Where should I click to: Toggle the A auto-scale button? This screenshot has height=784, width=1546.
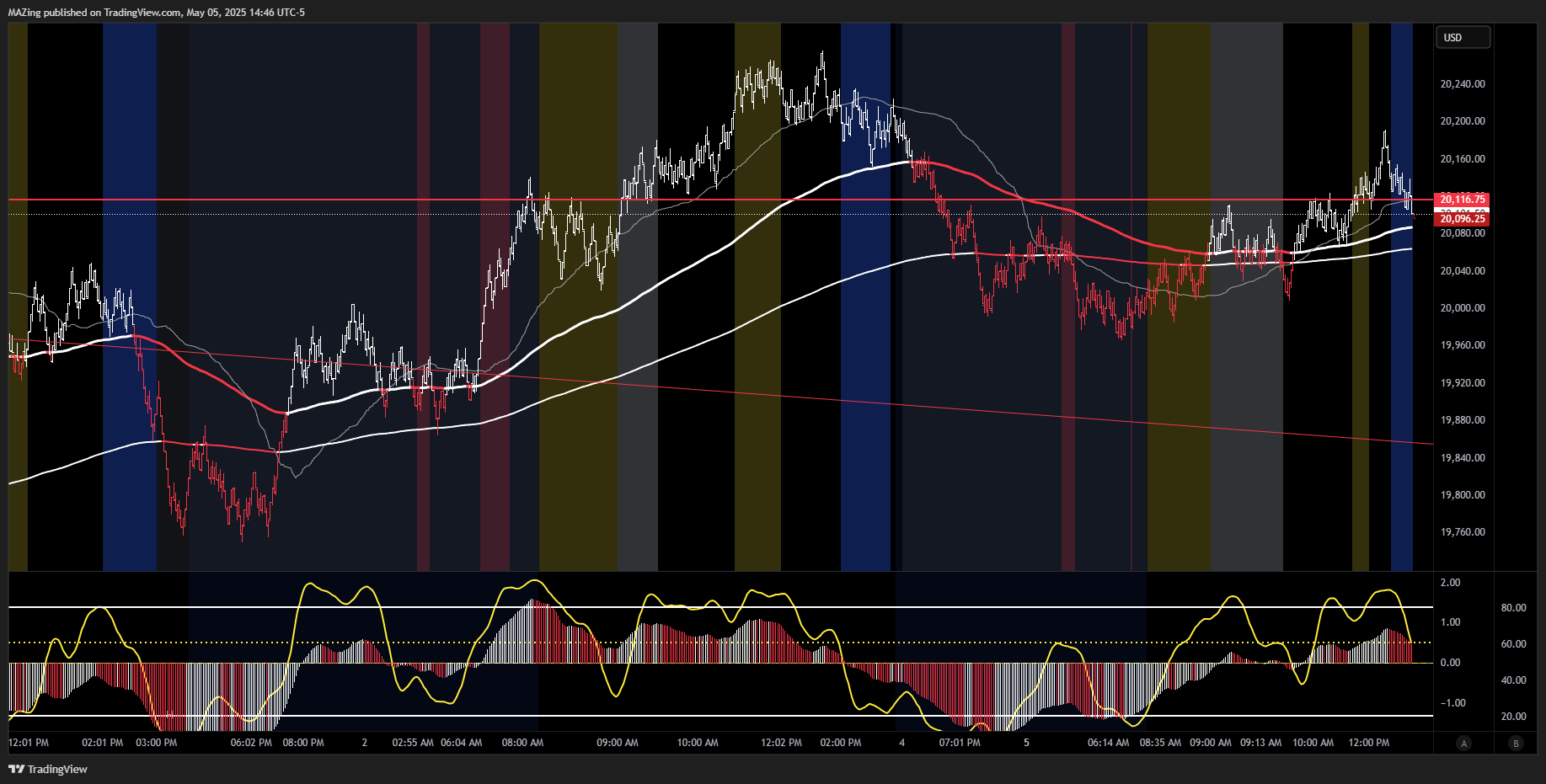coord(1464,743)
